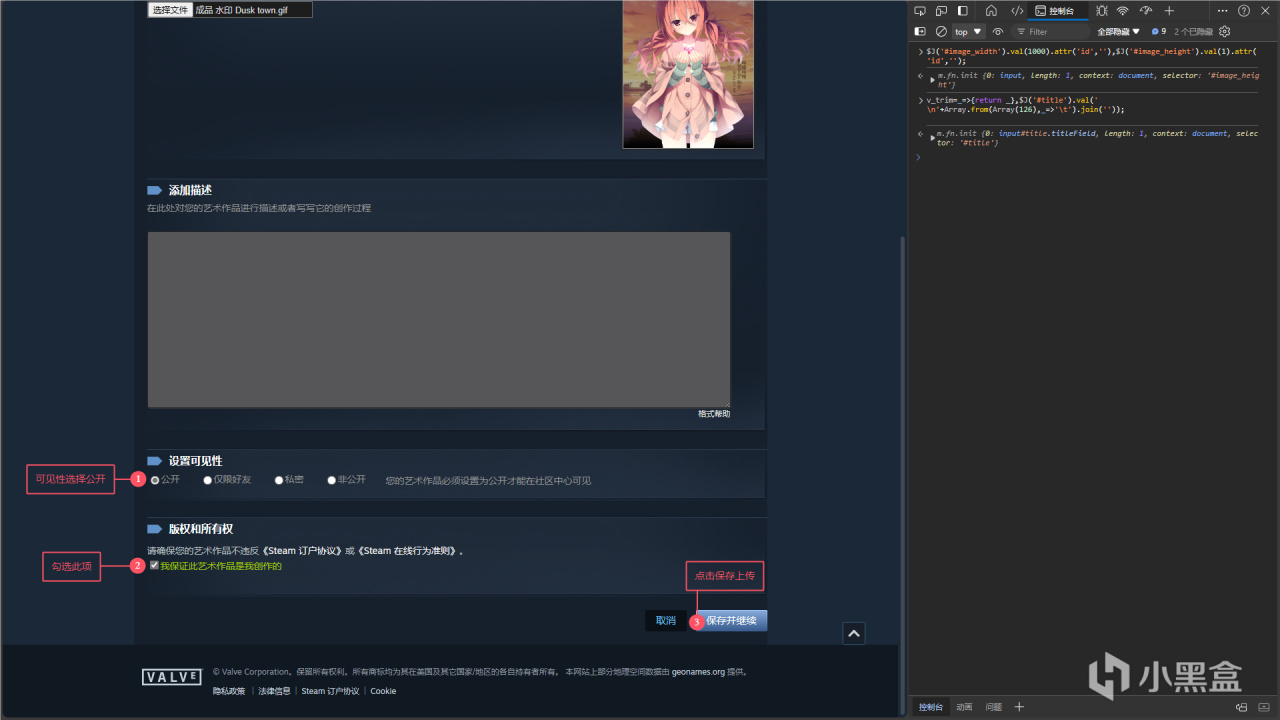Toggle device emulation icon in DevTools
This screenshot has height=720, width=1280.
(940, 11)
